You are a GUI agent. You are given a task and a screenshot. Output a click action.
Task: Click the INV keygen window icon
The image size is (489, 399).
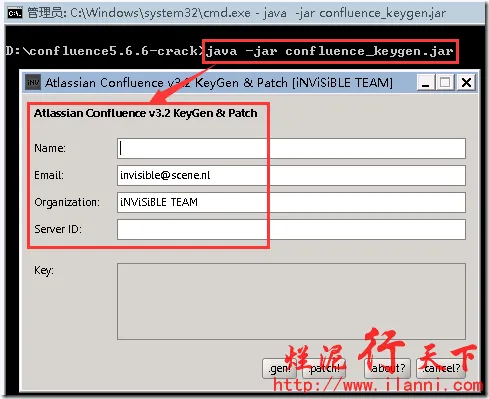[33, 82]
